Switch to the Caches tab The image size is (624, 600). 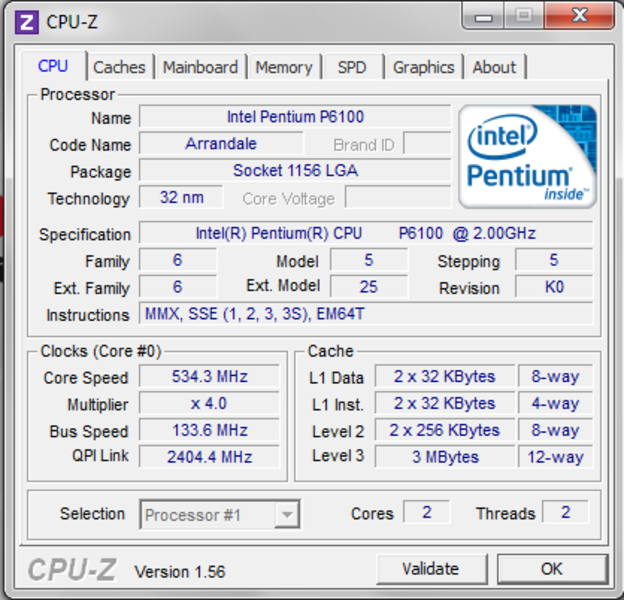[119, 67]
